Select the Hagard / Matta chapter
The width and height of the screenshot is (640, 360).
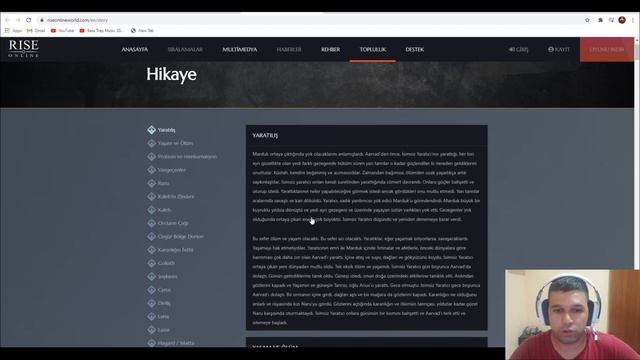[176, 343]
